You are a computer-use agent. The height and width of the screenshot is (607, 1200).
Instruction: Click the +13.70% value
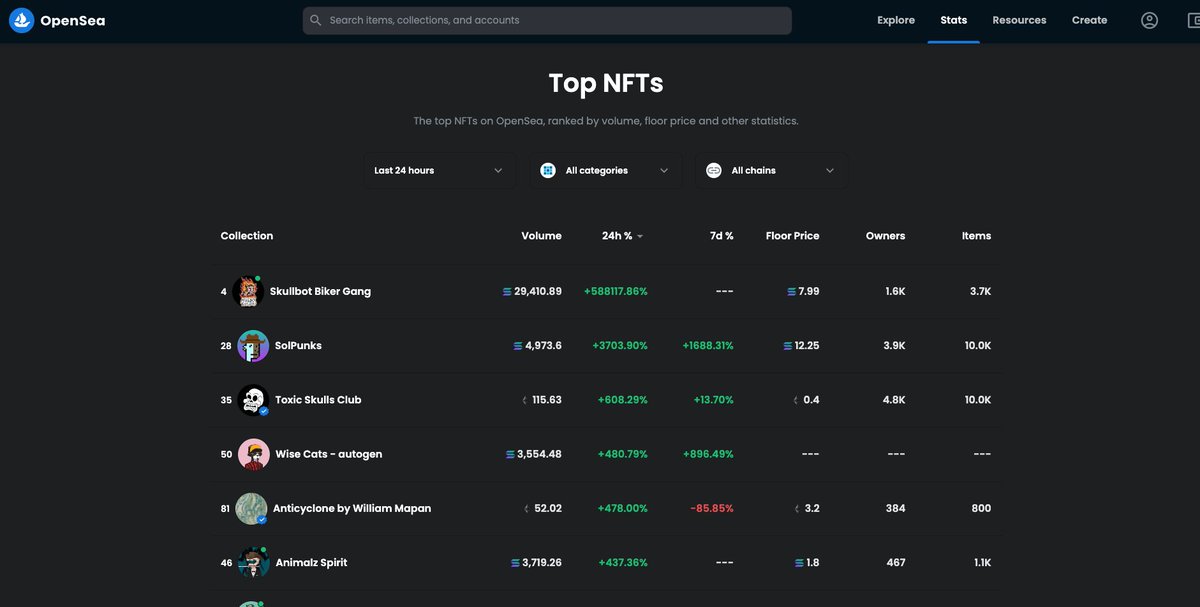[x=713, y=400]
